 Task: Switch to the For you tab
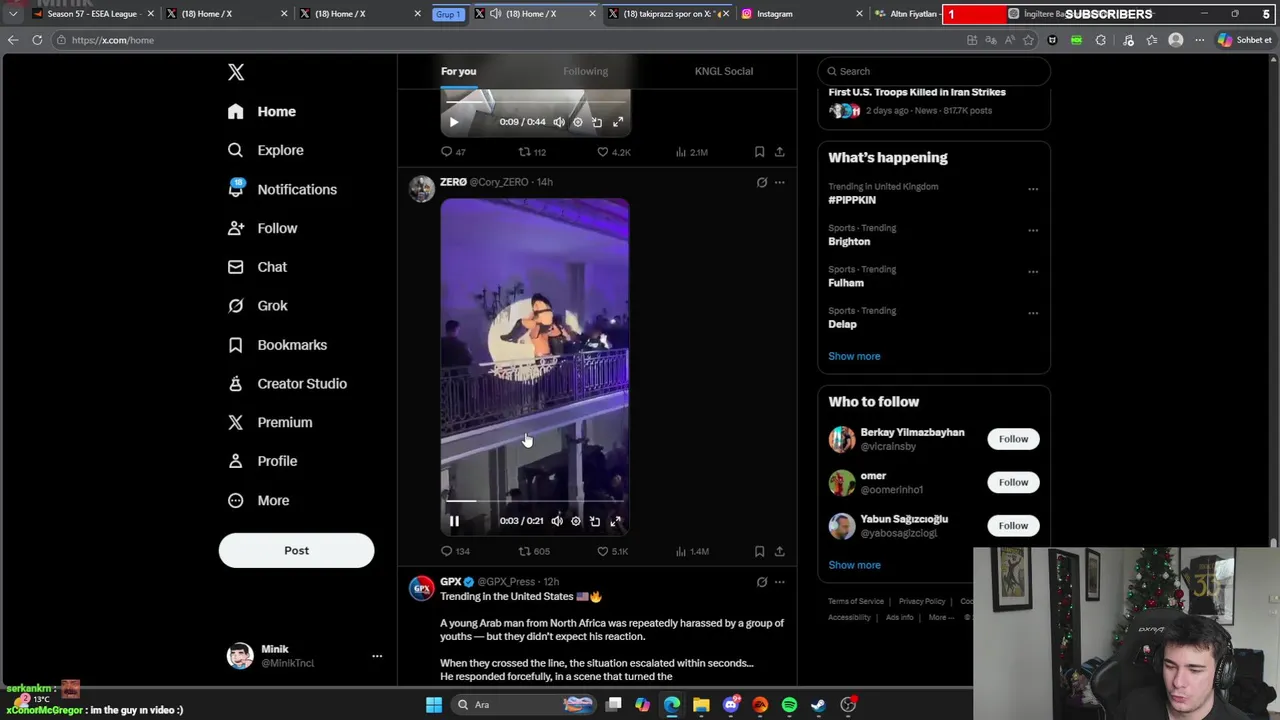click(x=458, y=71)
